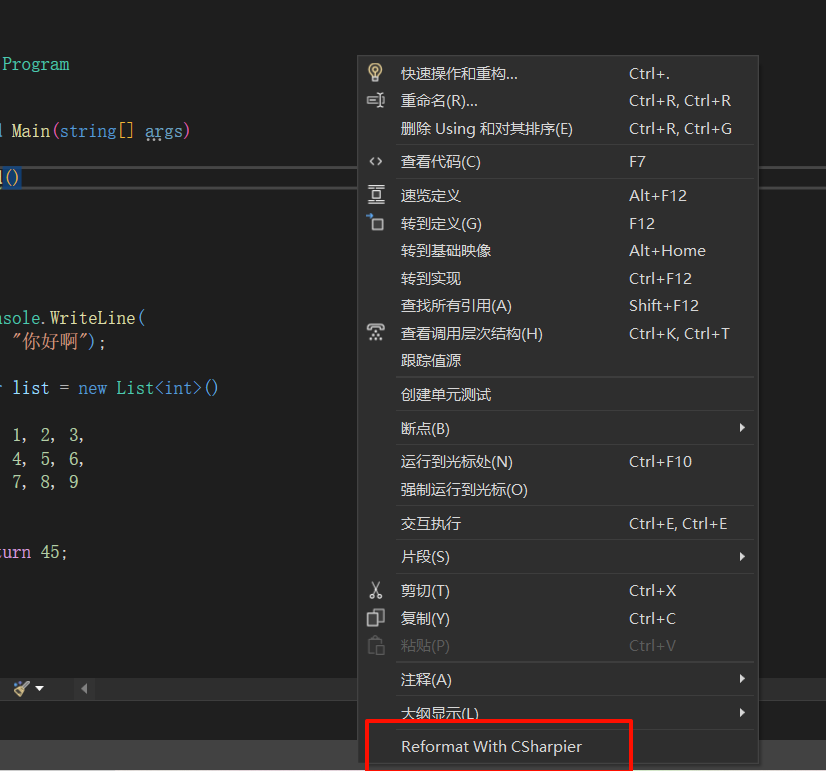Click the scissors cut icon
Viewport: 826px width, 771px height.
point(376,591)
